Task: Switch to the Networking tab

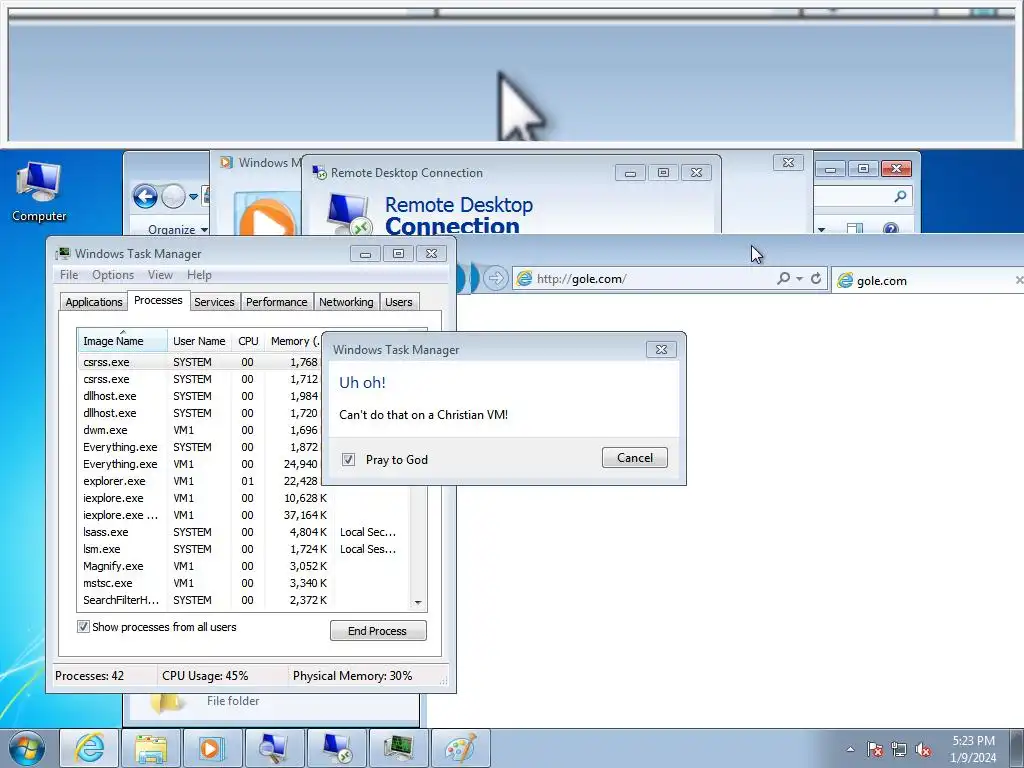Action: tap(346, 302)
